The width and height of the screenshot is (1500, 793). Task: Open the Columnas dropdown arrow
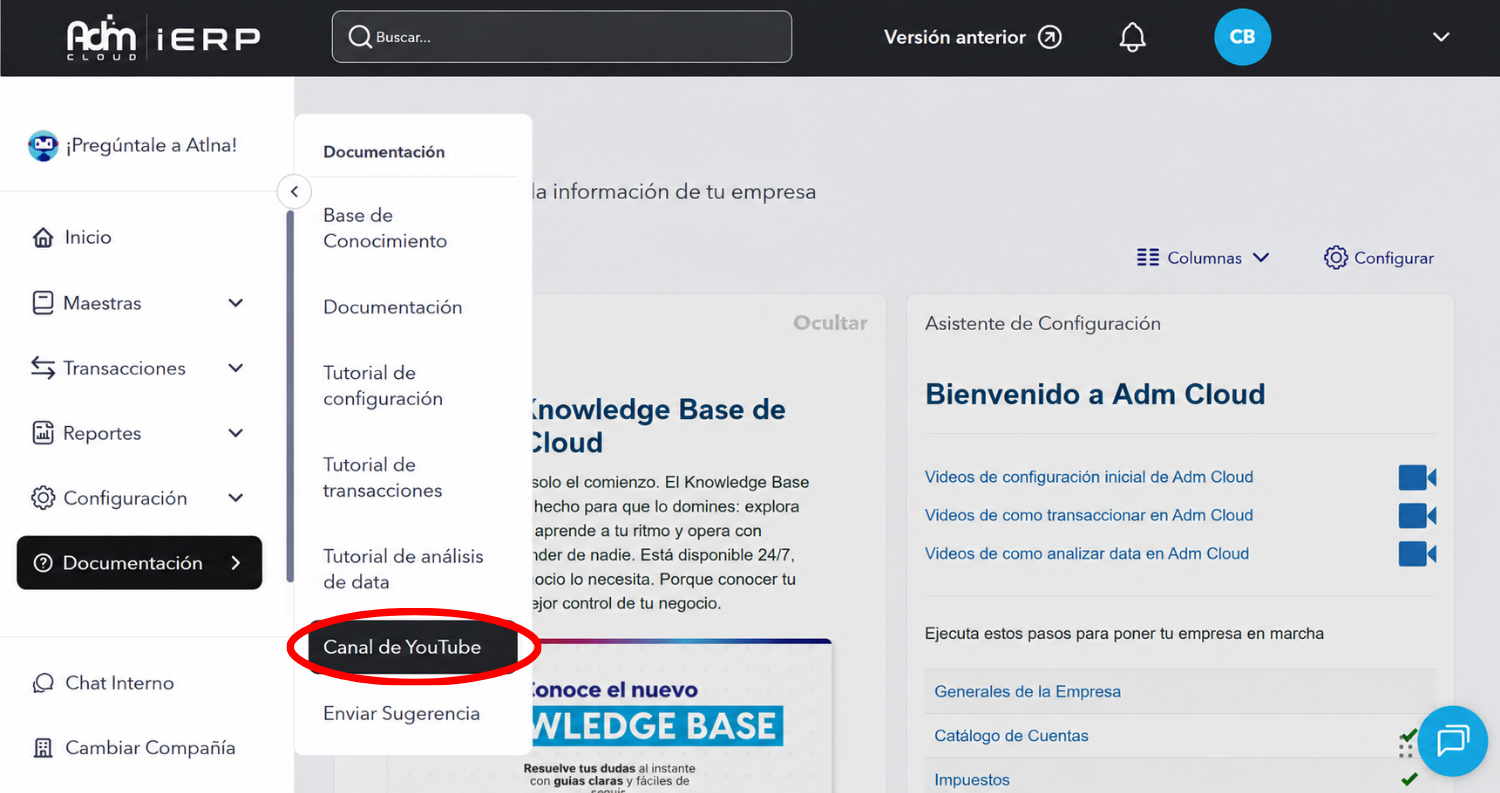coord(1261,258)
